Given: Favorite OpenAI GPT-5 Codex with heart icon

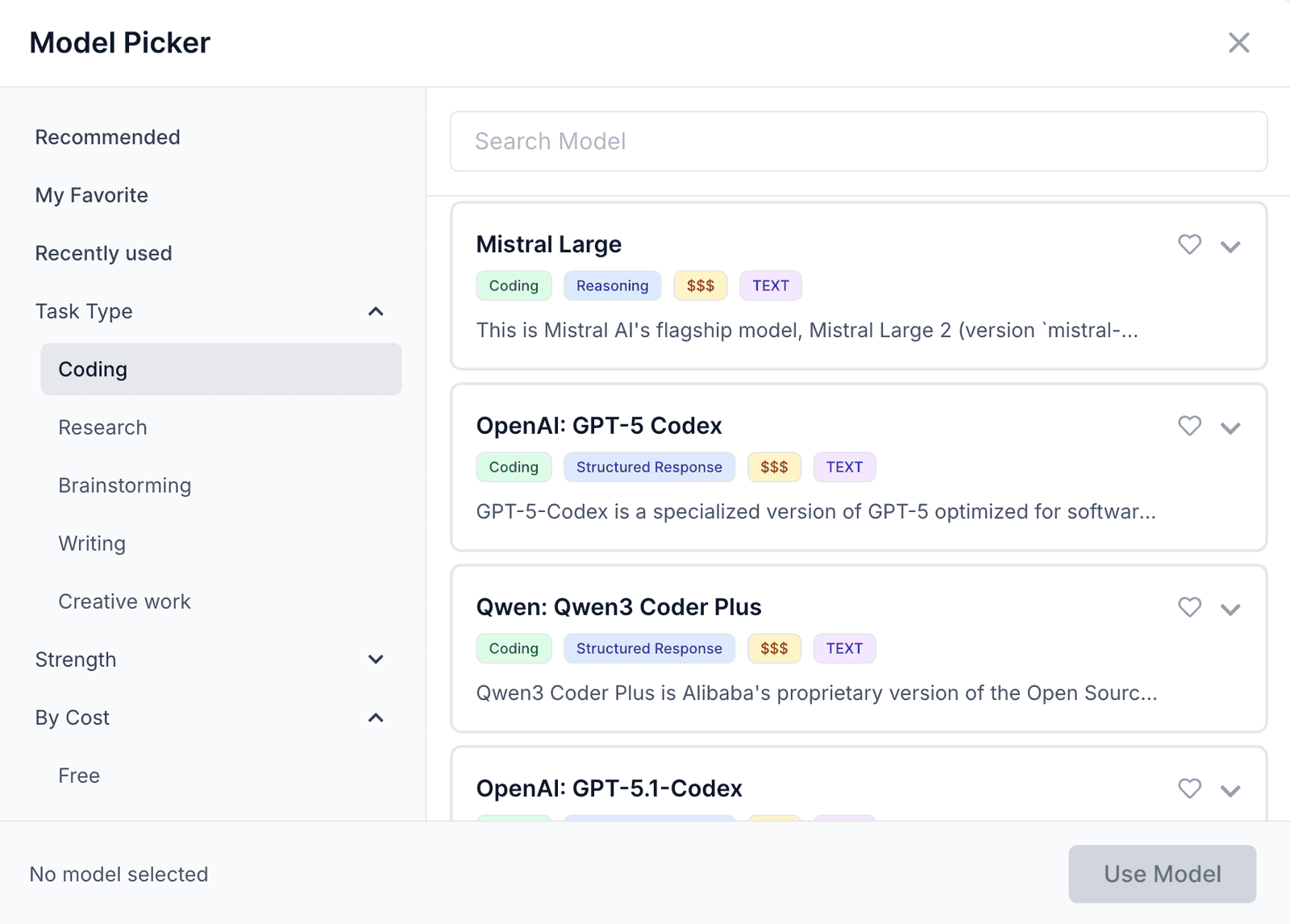Looking at the screenshot, I should tap(1189, 426).
